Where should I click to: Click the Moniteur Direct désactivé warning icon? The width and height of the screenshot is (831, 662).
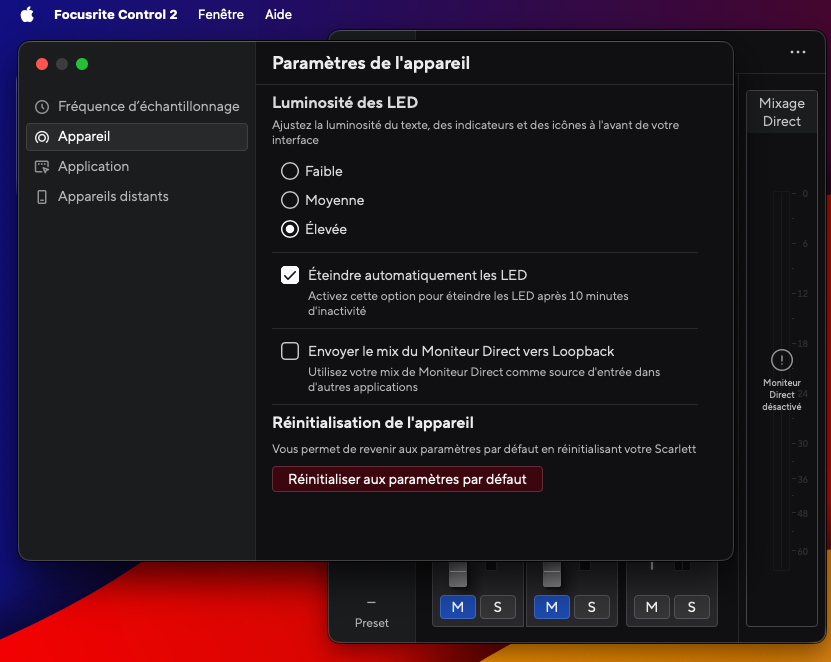[782, 360]
